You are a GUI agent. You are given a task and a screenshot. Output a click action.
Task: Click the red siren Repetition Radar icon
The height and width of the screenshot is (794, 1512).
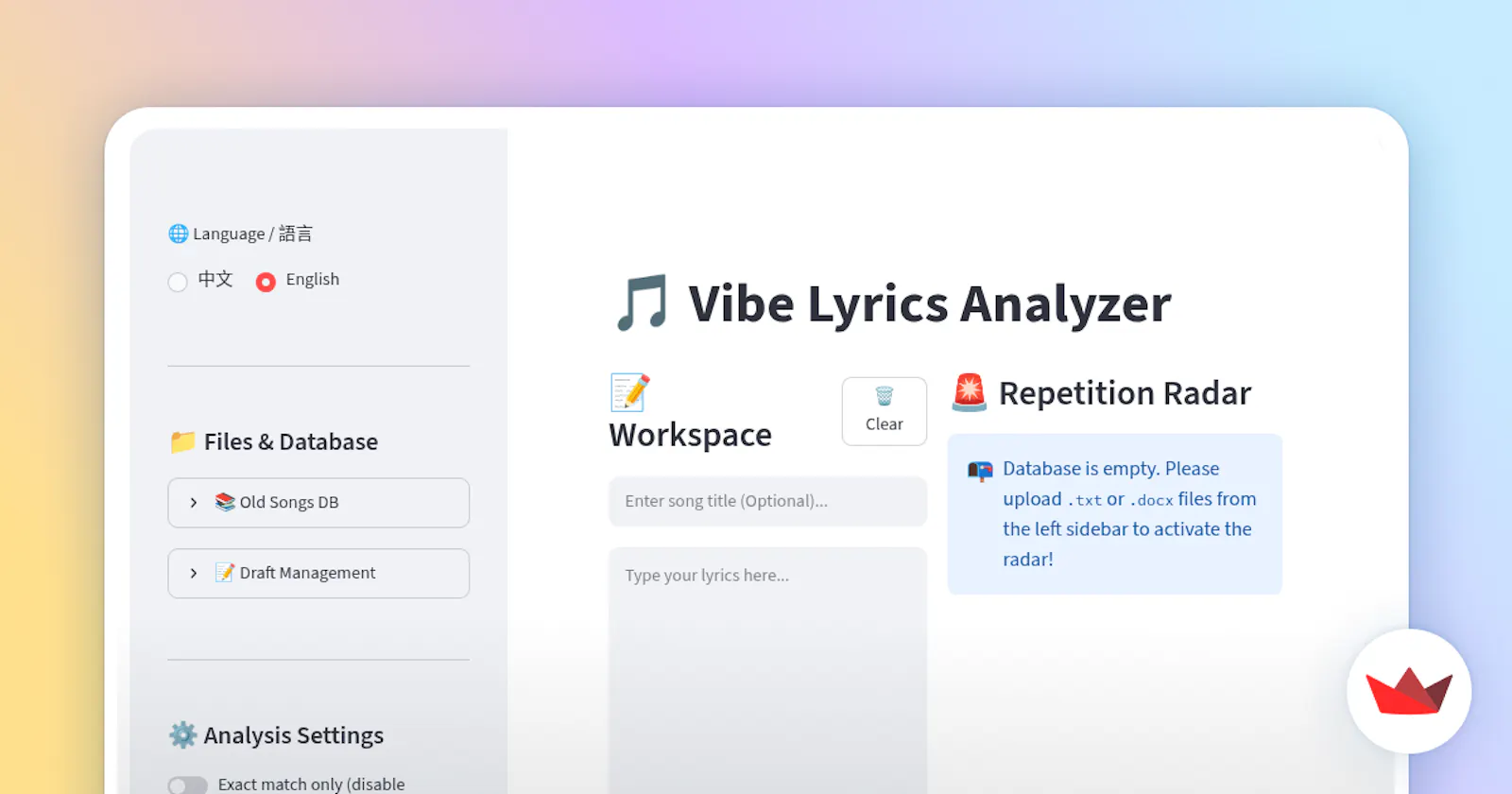pos(970,392)
